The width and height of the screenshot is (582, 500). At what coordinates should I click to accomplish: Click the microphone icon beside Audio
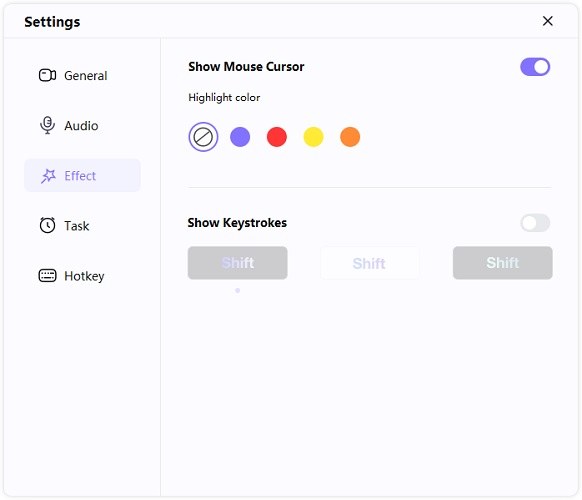47,125
